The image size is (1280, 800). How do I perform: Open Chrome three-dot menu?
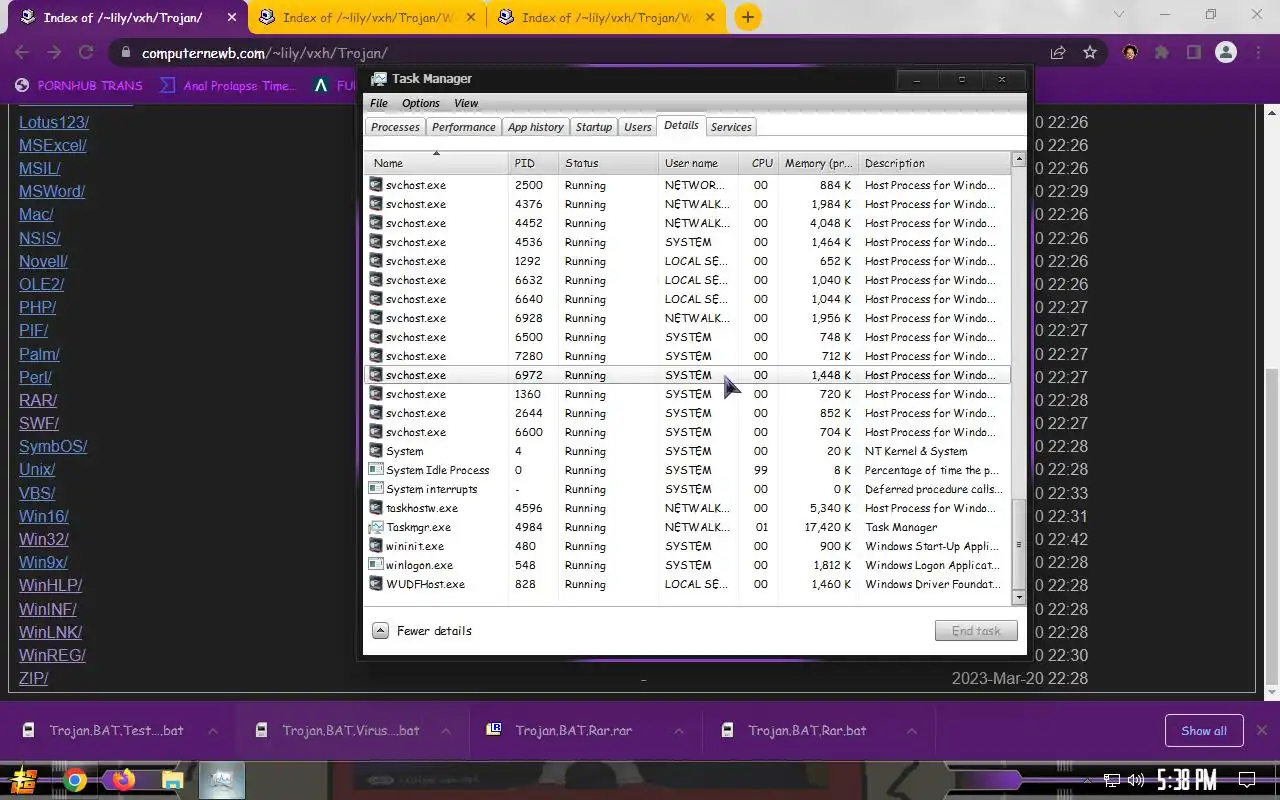(x=1258, y=52)
